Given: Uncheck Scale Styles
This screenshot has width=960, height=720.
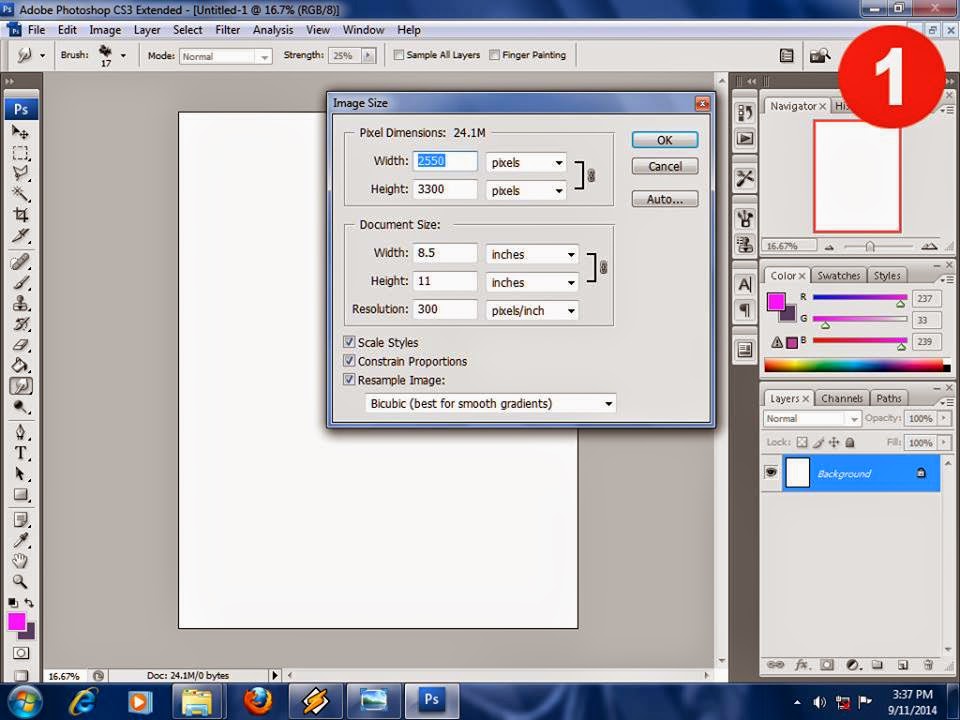Looking at the screenshot, I should [x=349, y=342].
